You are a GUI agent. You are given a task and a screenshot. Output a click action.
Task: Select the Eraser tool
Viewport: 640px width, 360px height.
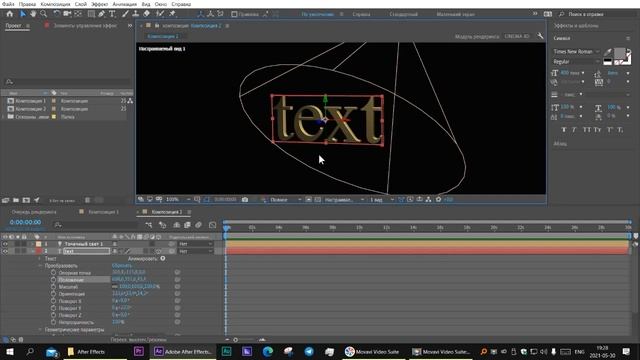click(x=147, y=14)
